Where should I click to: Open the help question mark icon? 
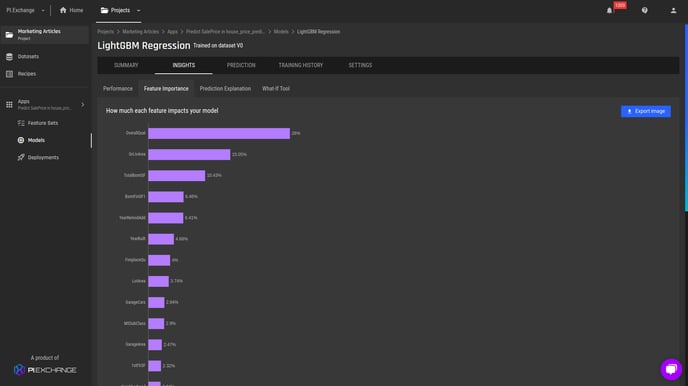coord(645,10)
